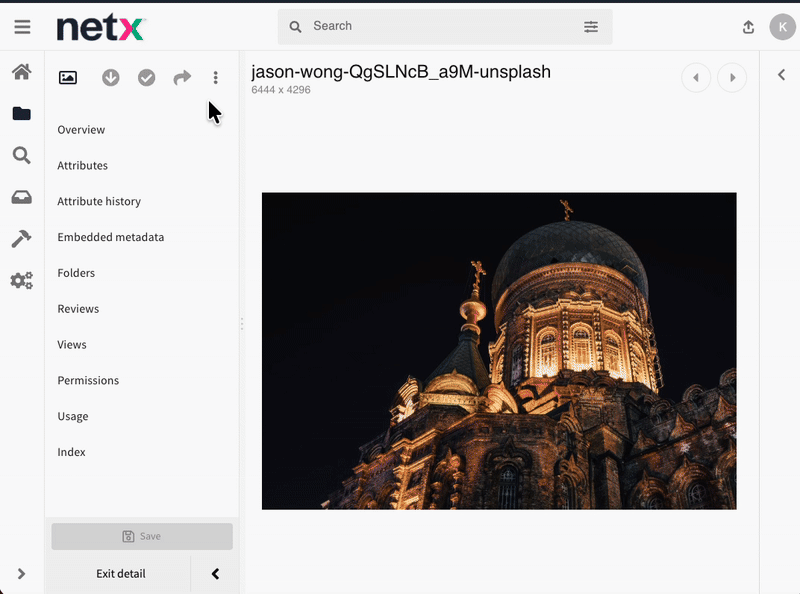
Task: Open the hammer tools icon in sidebar
Action: click(21, 238)
